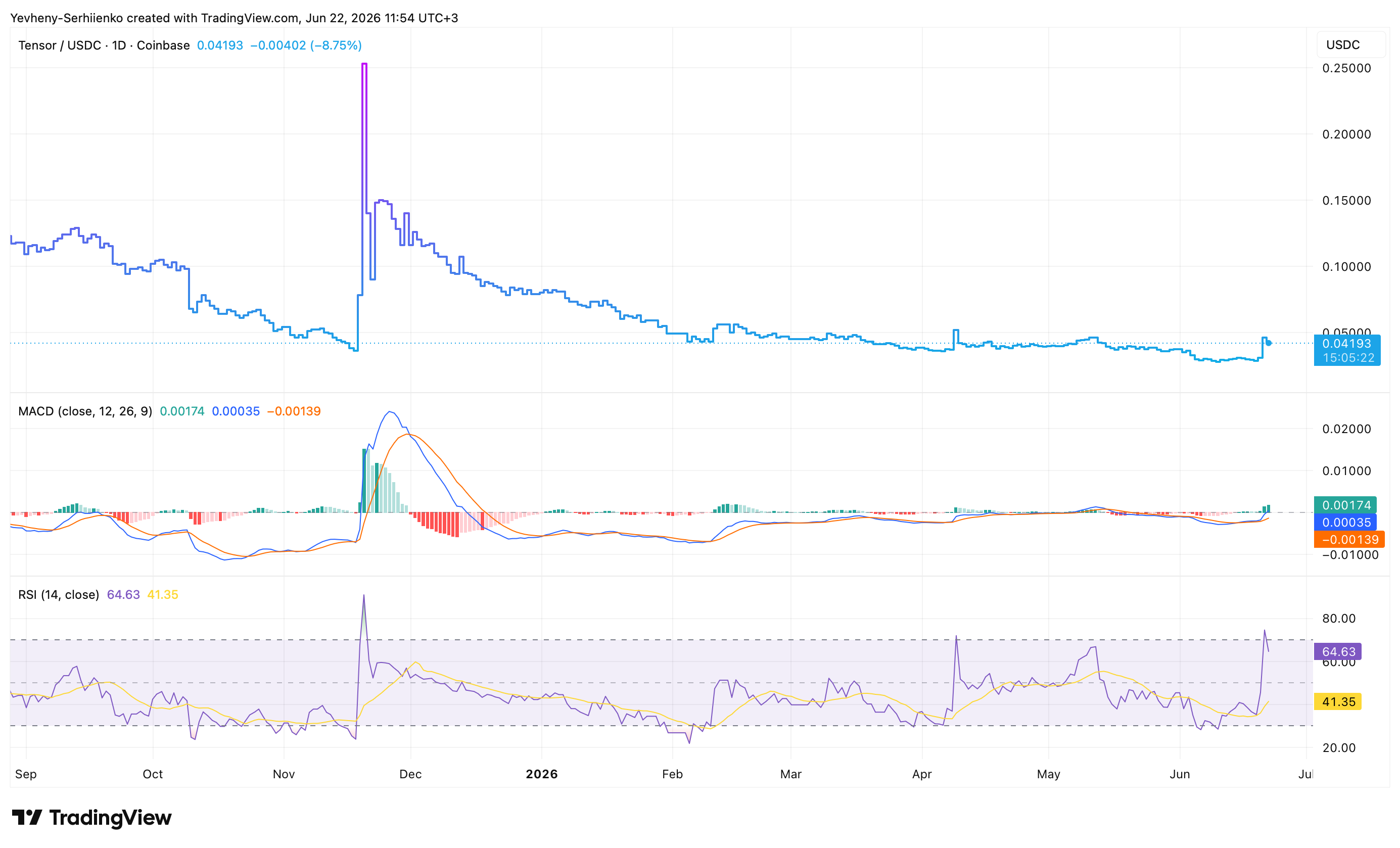Screen dimensions: 1400x848
Task: Click the 0.25000 price axis label
Action: tap(1346, 68)
